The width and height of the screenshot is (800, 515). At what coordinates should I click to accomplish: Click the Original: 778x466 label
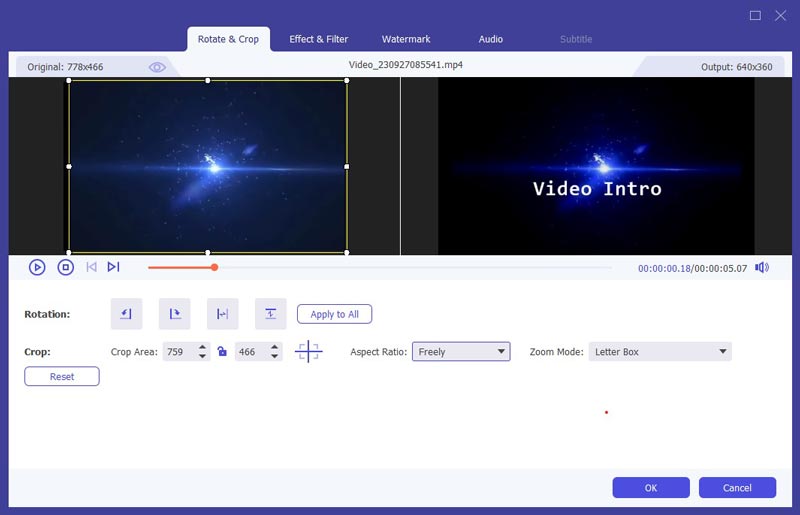(x=65, y=67)
